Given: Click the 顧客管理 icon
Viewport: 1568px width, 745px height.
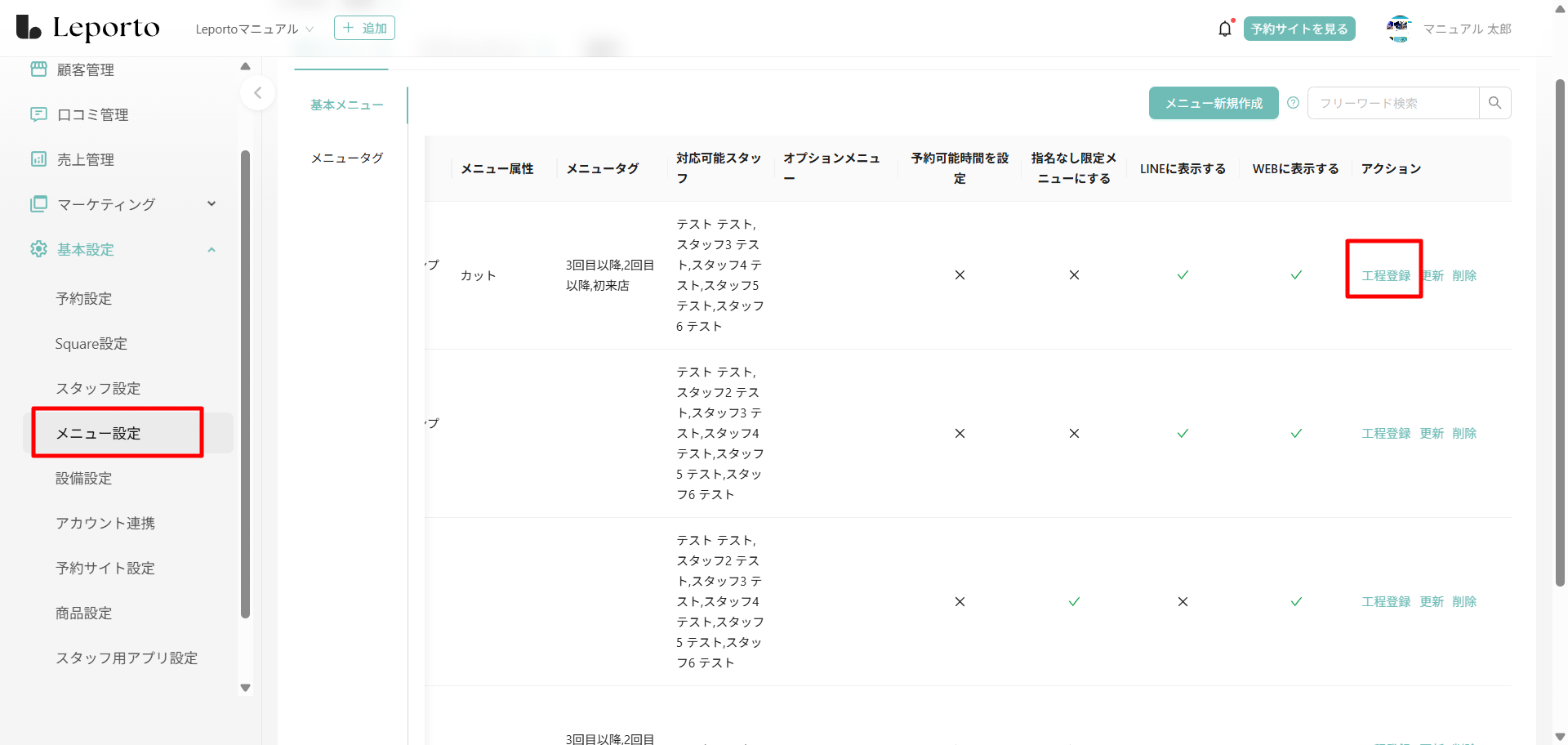Looking at the screenshot, I should pyautogui.click(x=38, y=69).
